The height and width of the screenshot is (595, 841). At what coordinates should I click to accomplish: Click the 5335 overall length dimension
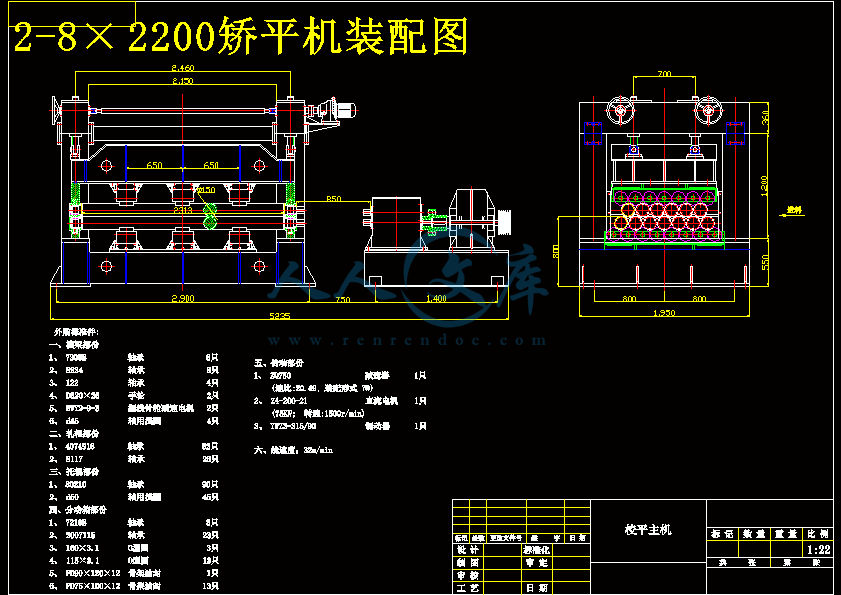[x=281, y=316]
